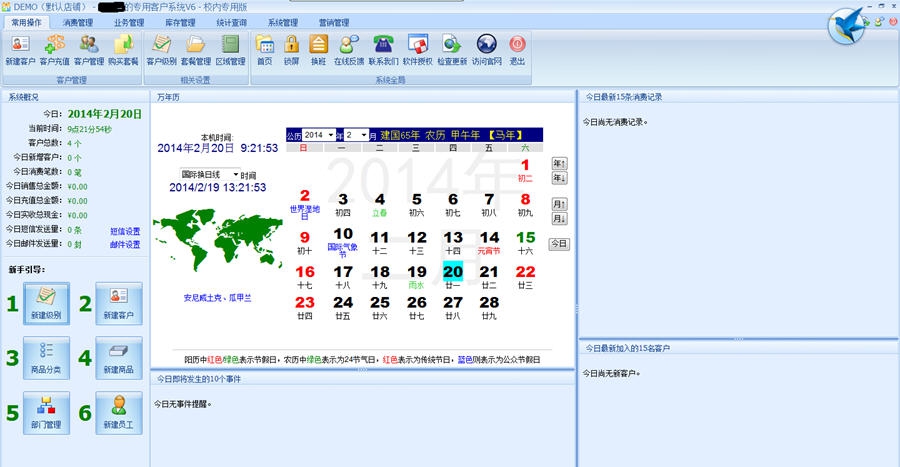This screenshot has height=467, width=900.
Task: Click the red 退出 power icon
Action: (x=517, y=50)
